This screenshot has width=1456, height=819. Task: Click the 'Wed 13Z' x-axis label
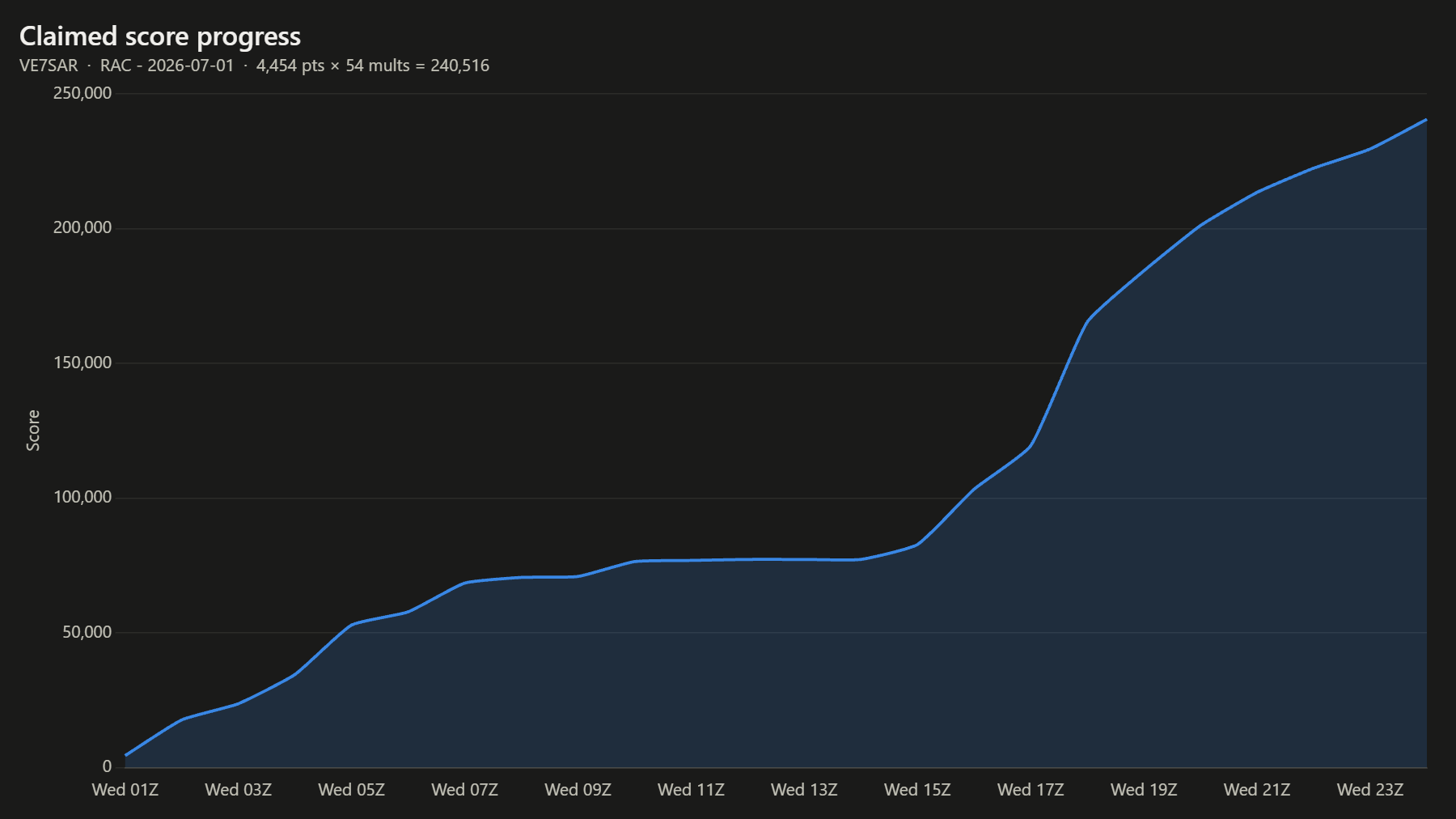coord(805,790)
